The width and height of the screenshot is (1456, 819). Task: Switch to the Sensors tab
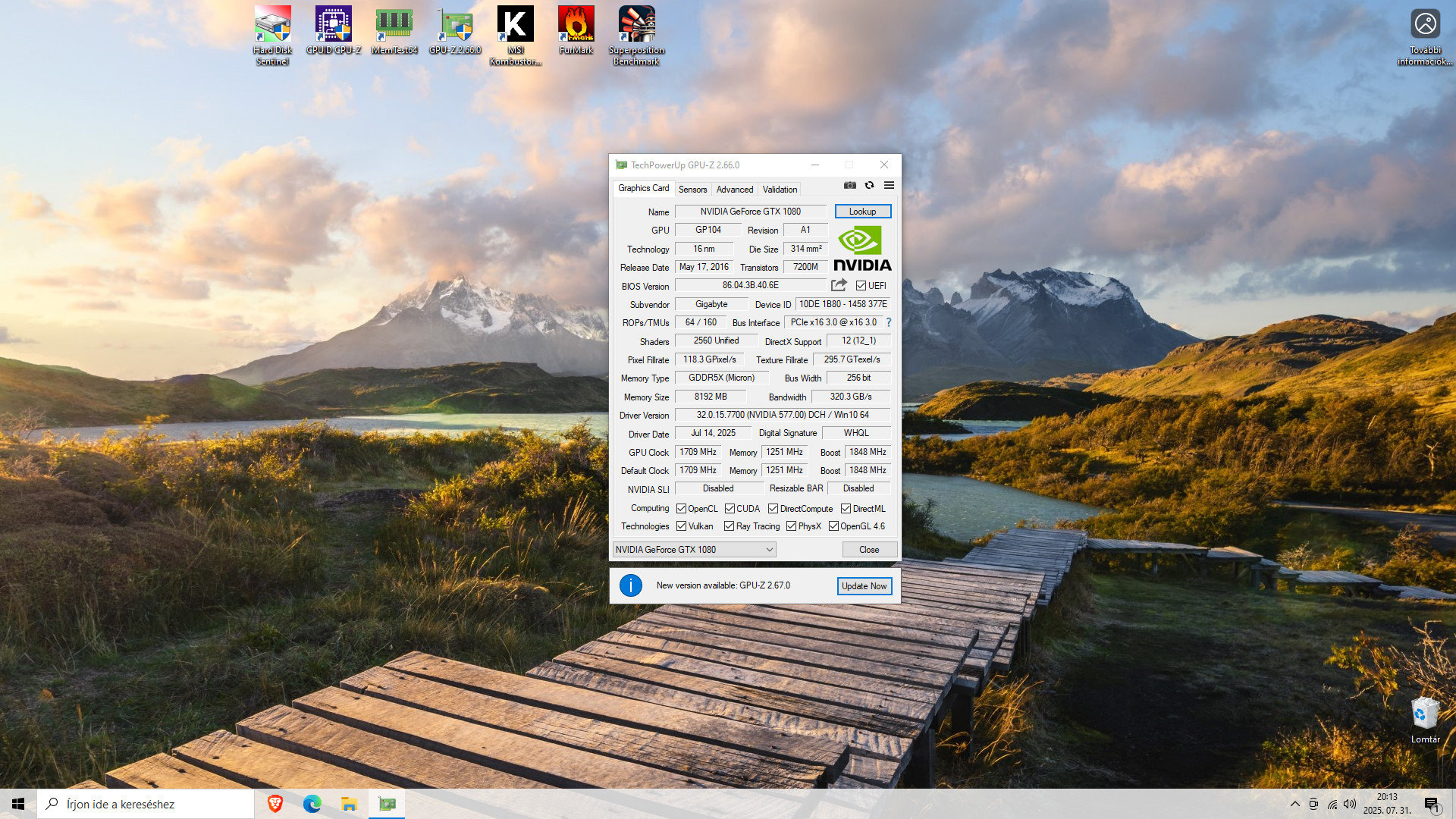692,190
